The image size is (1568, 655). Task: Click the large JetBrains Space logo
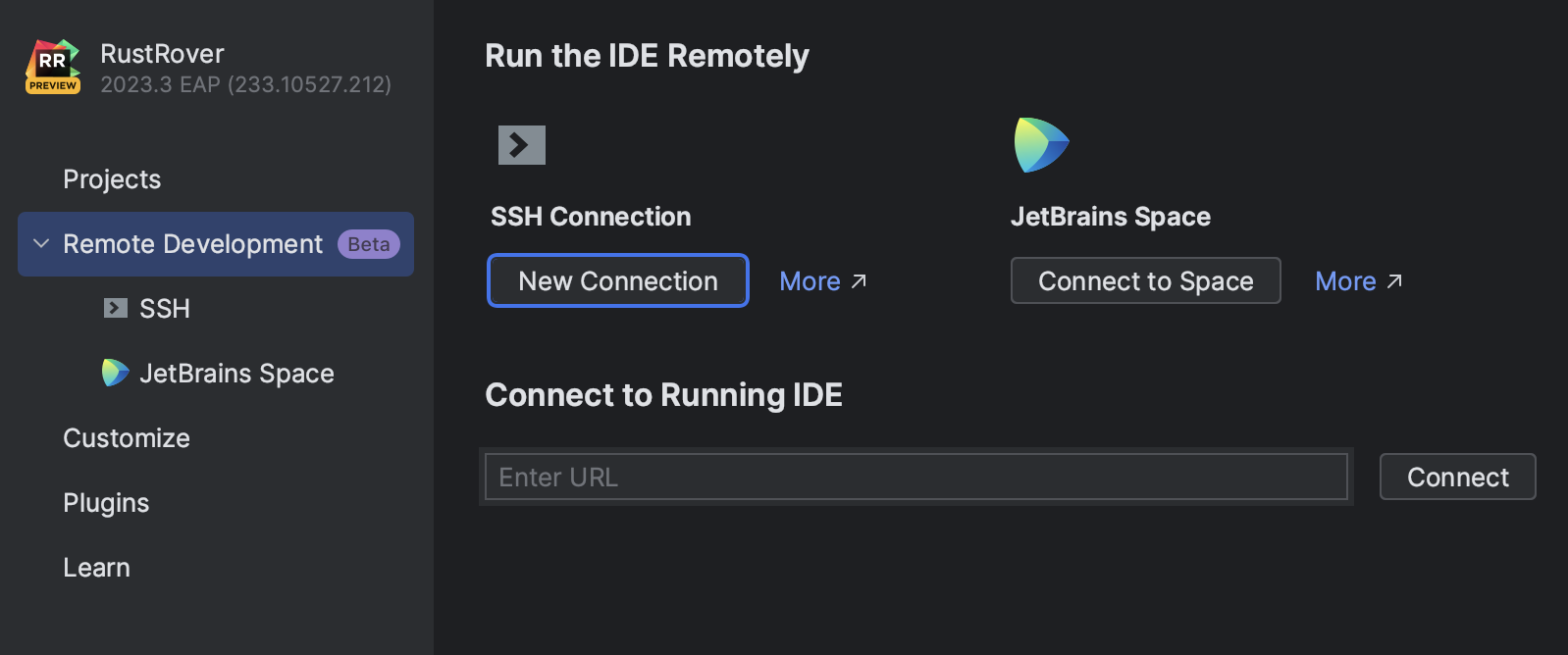pyautogui.click(x=1041, y=145)
